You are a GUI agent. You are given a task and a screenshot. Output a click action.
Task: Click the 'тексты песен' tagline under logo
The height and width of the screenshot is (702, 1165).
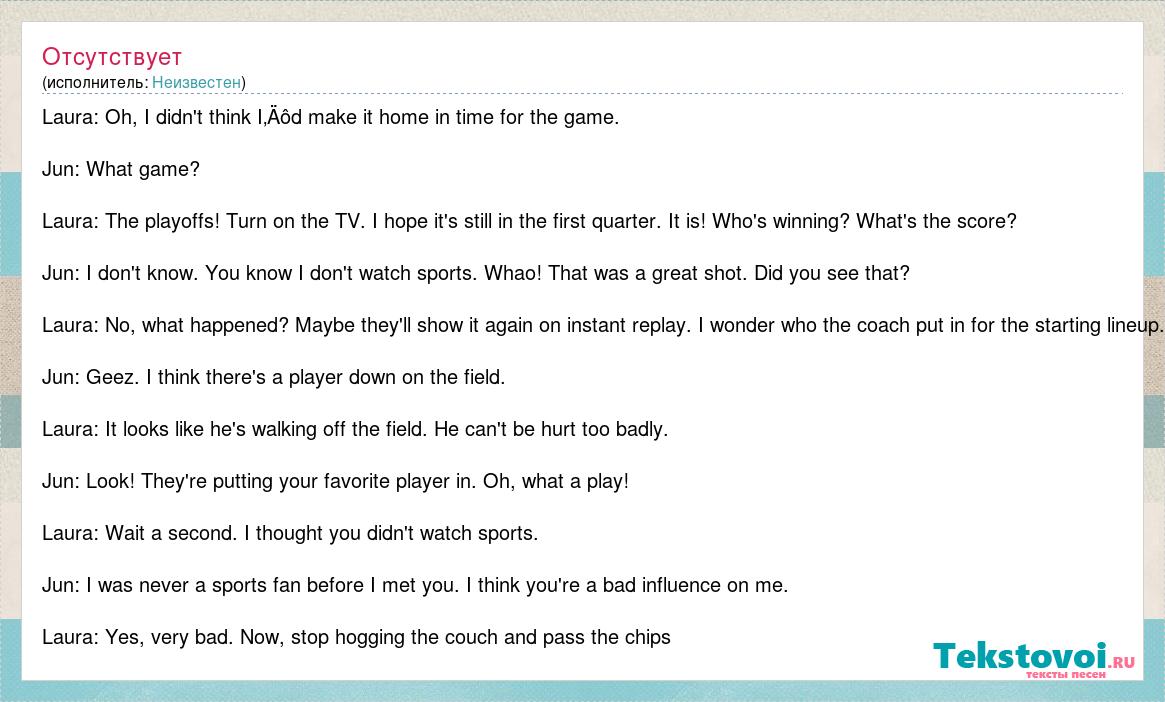click(1065, 675)
